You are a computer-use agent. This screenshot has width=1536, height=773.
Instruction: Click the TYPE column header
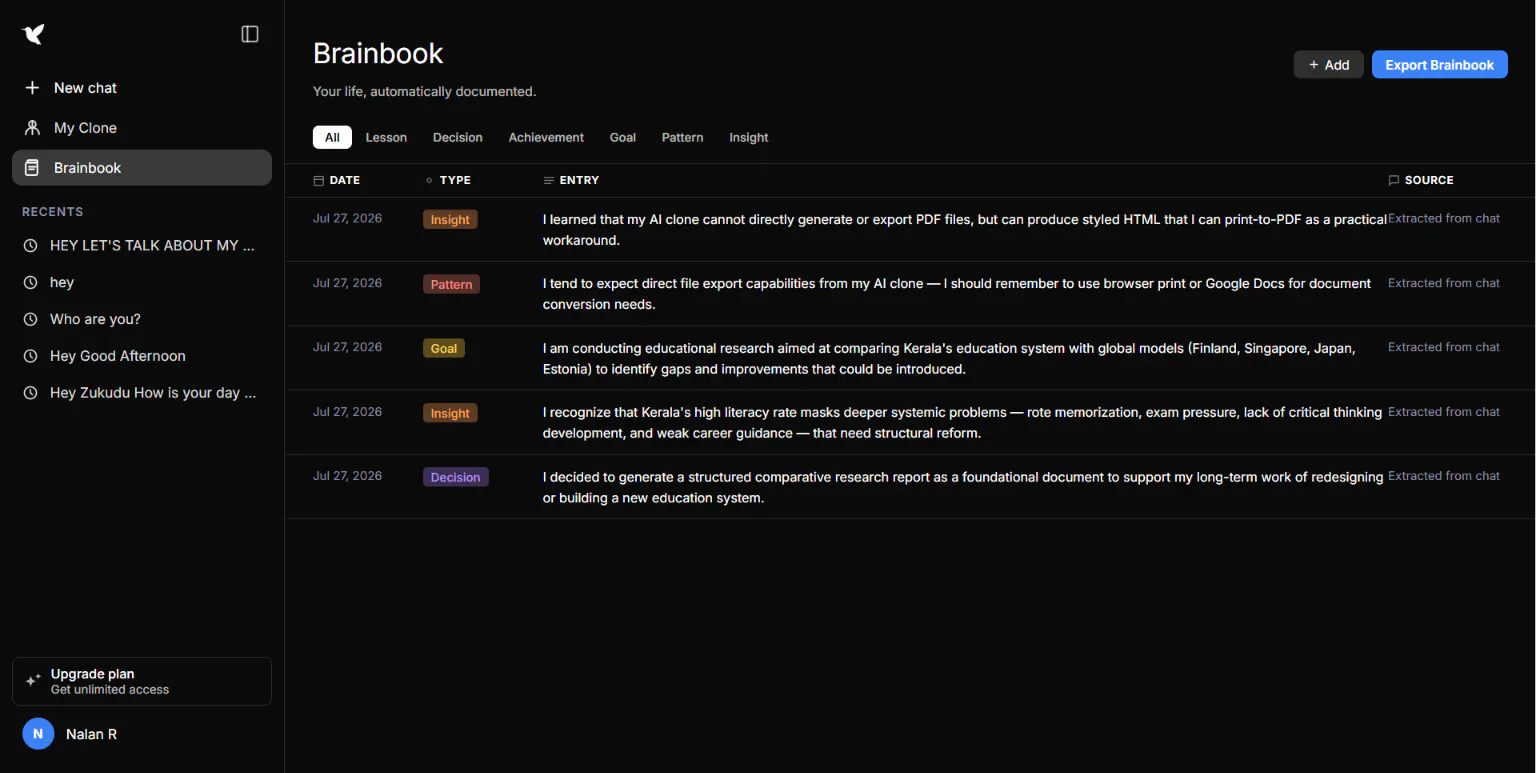[x=448, y=181]
